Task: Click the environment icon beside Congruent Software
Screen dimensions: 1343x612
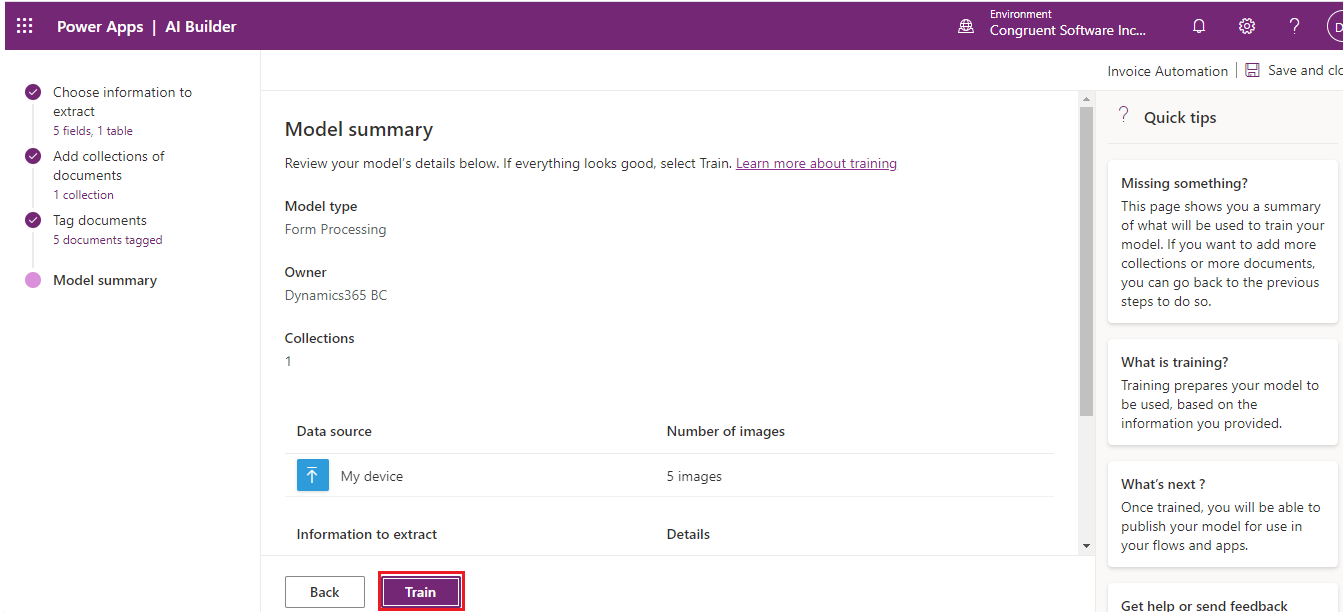Action: [966, 27]
